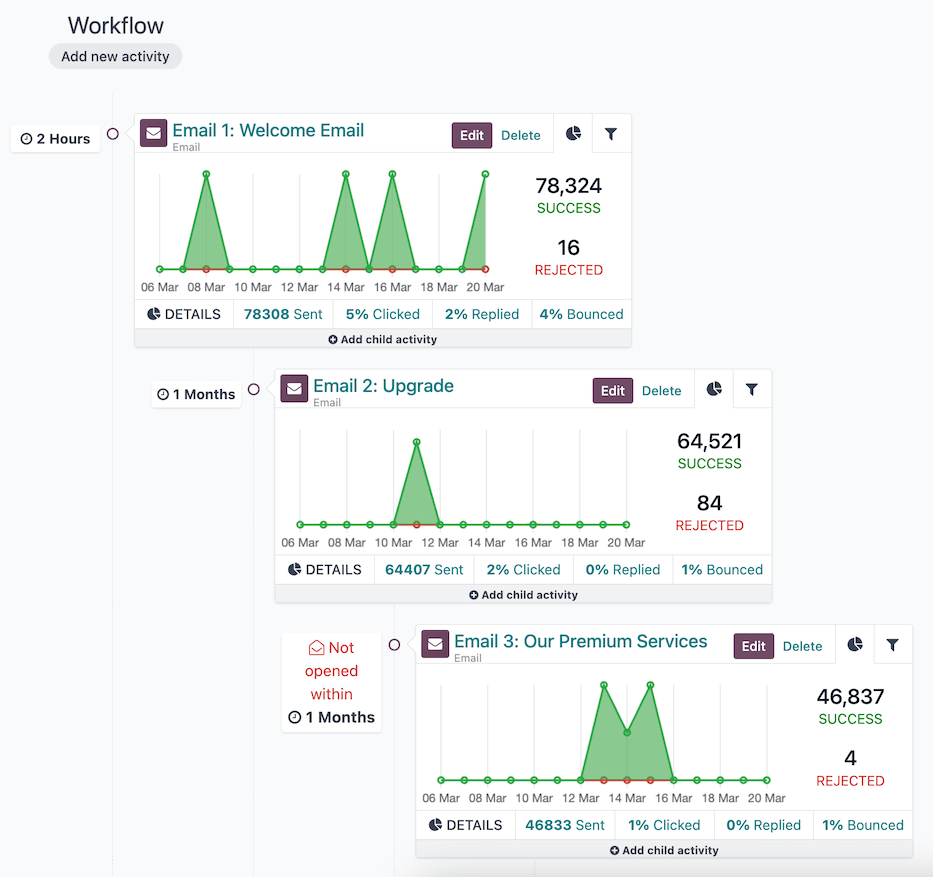The image size is (933, 877).
Task: Edit the Email 1: Welcome Email activity
Action: click(471, 134)
